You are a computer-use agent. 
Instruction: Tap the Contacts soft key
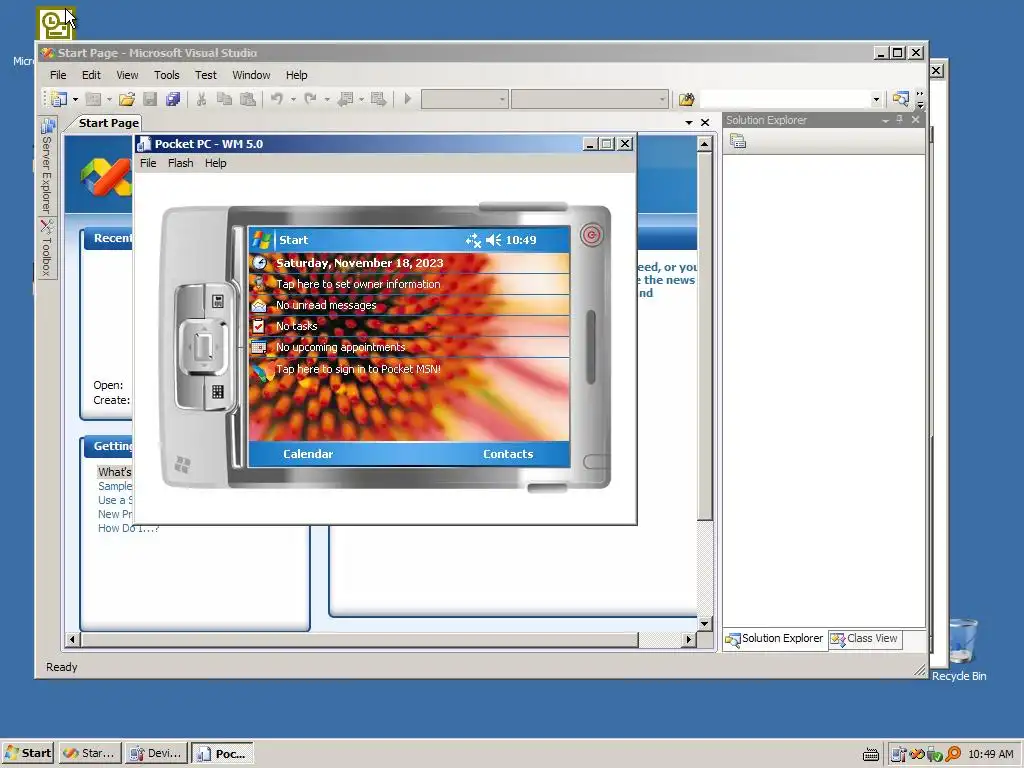point(508,454)
